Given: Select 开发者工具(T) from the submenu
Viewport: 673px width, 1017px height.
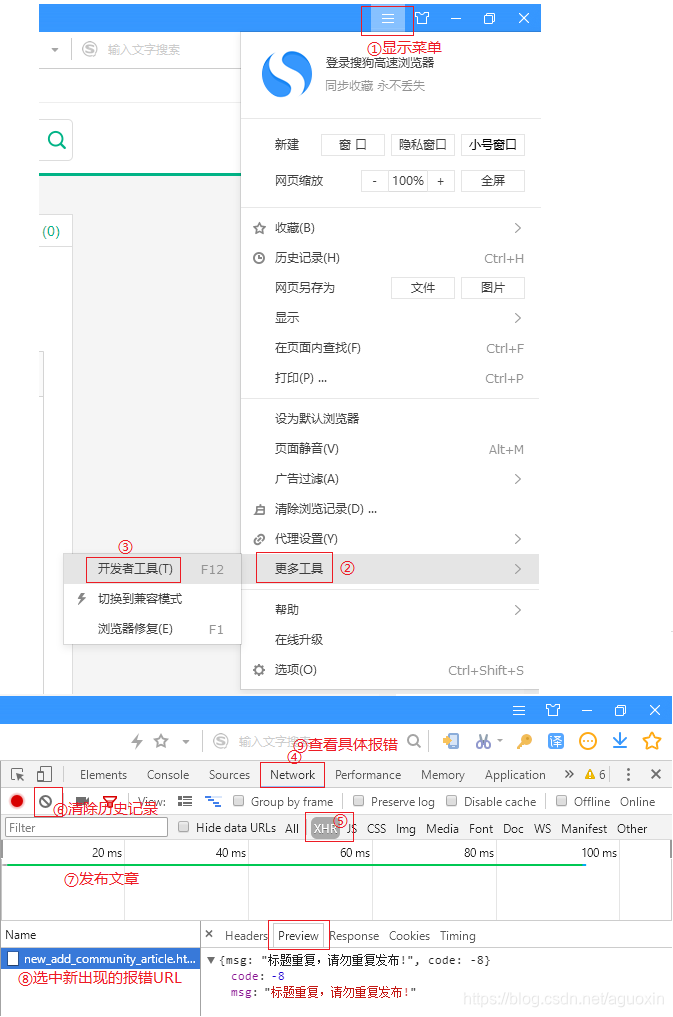Looking at the screenshot, I should [x=152, y=569].
